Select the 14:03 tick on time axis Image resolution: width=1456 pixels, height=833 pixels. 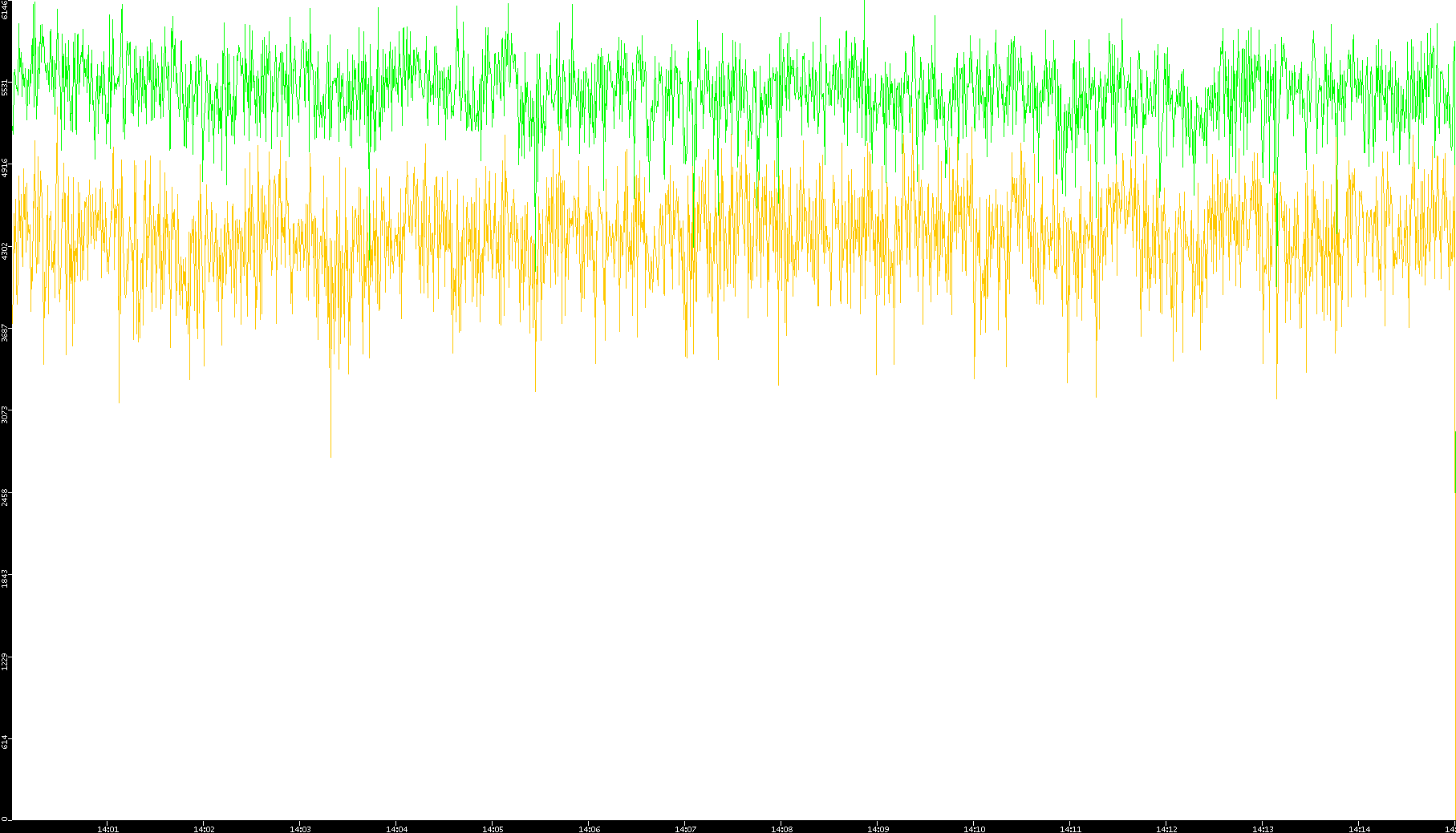(300, 828)
